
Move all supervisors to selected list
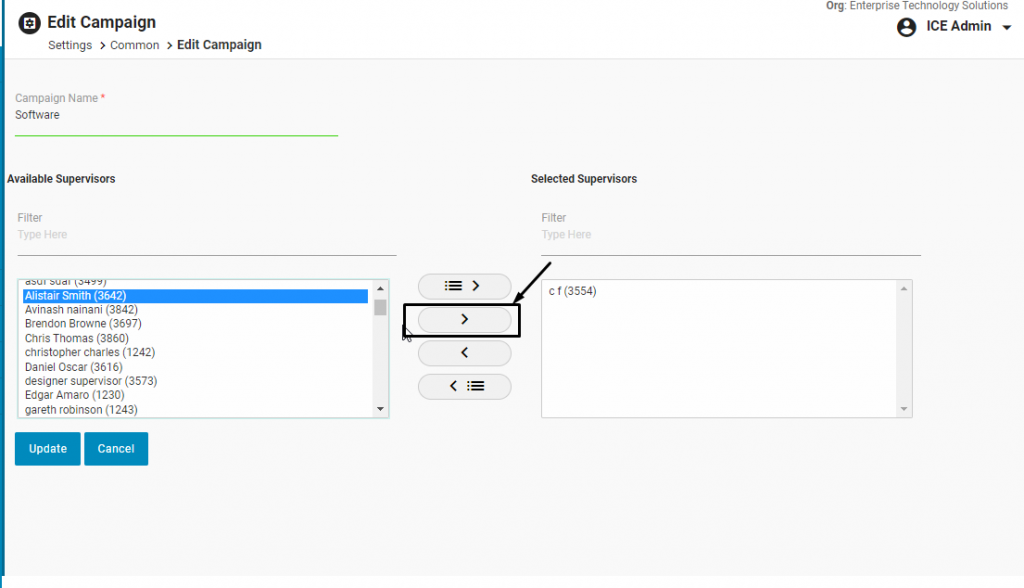click(464, 286)
